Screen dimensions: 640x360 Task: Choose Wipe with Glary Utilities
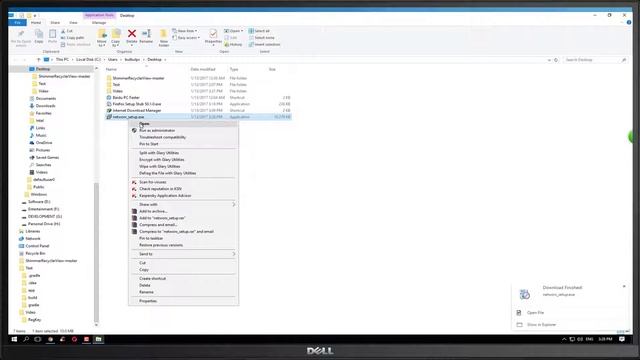point(183,167)
